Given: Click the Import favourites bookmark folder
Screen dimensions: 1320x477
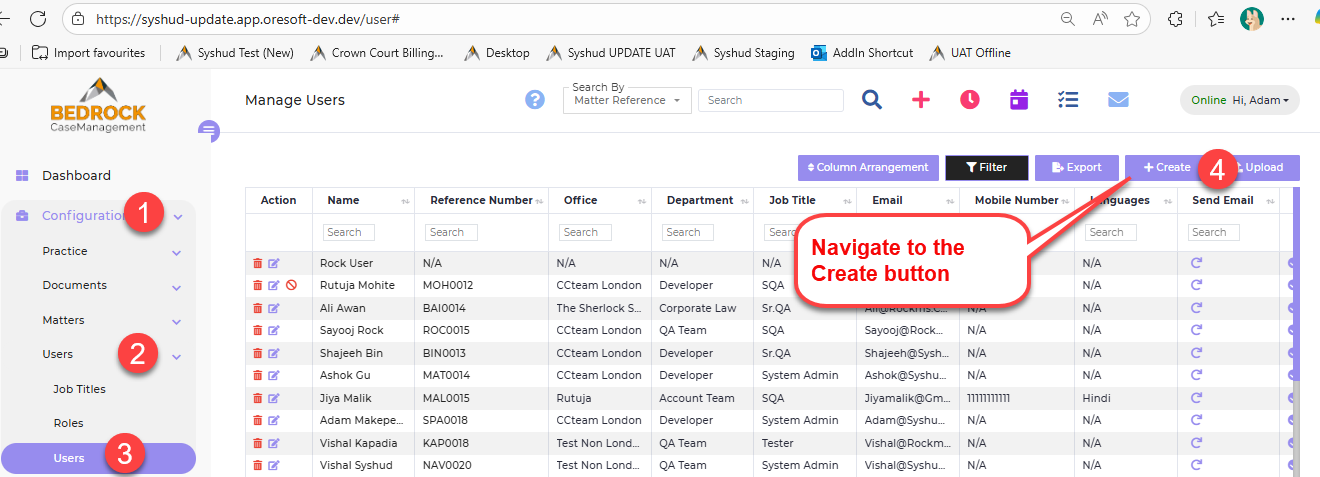Looking at the screenshot, I should [89, 53].
